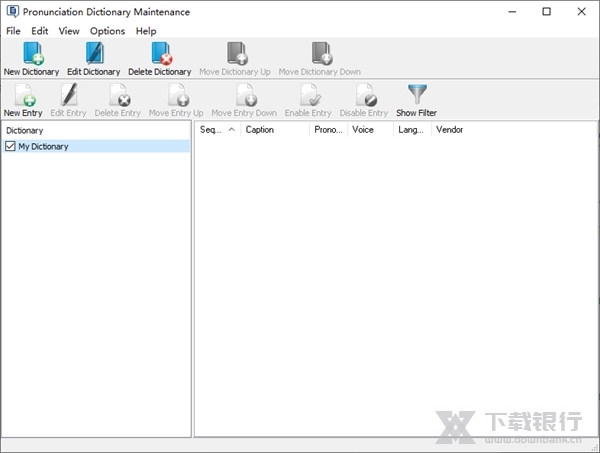Click the Lang... column header
Viewport: 600px width, 453px height.
pyautogui.click(x=412, y=130)
